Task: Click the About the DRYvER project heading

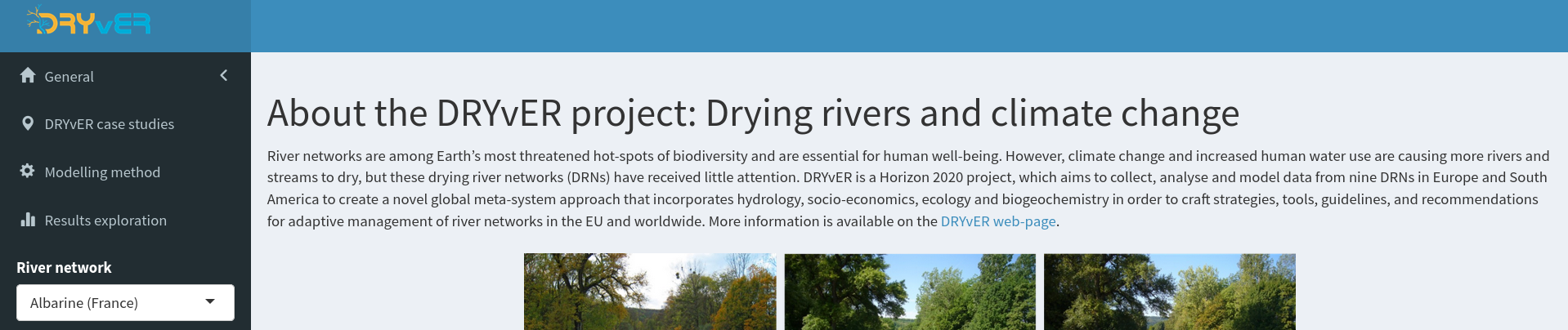Action: [x=753, y=113]
